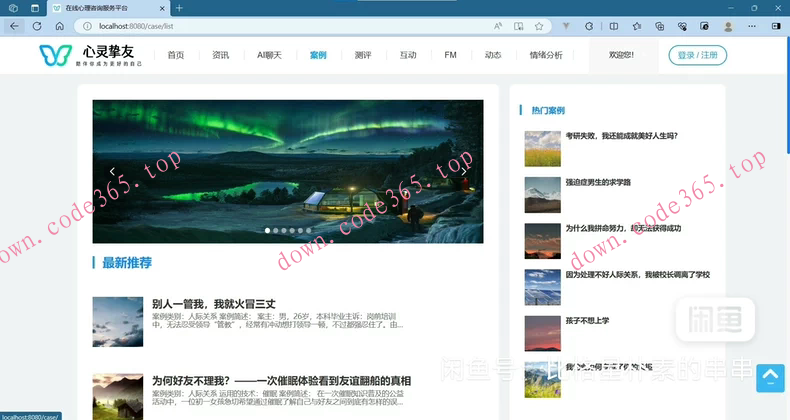Activate the read aloud icon
The image size is (790, 420).
[498, 26]
